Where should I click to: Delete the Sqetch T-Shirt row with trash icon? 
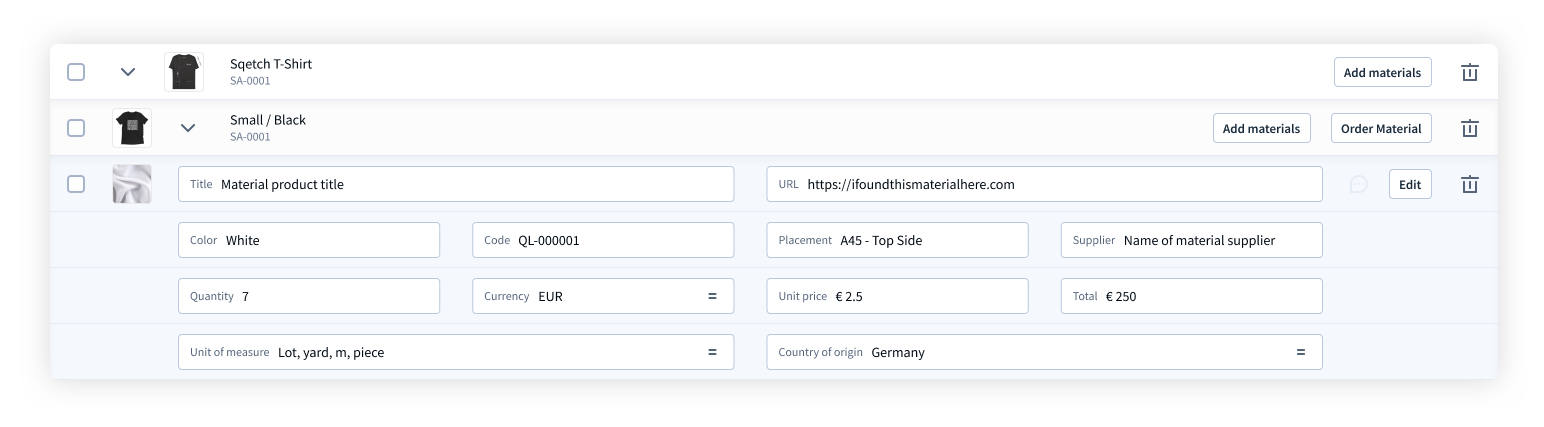(1469, 72)
